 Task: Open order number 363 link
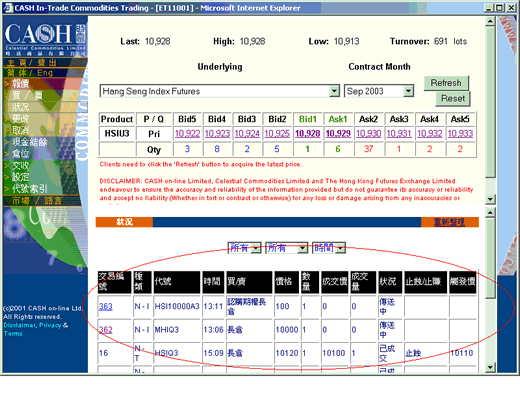106,306
